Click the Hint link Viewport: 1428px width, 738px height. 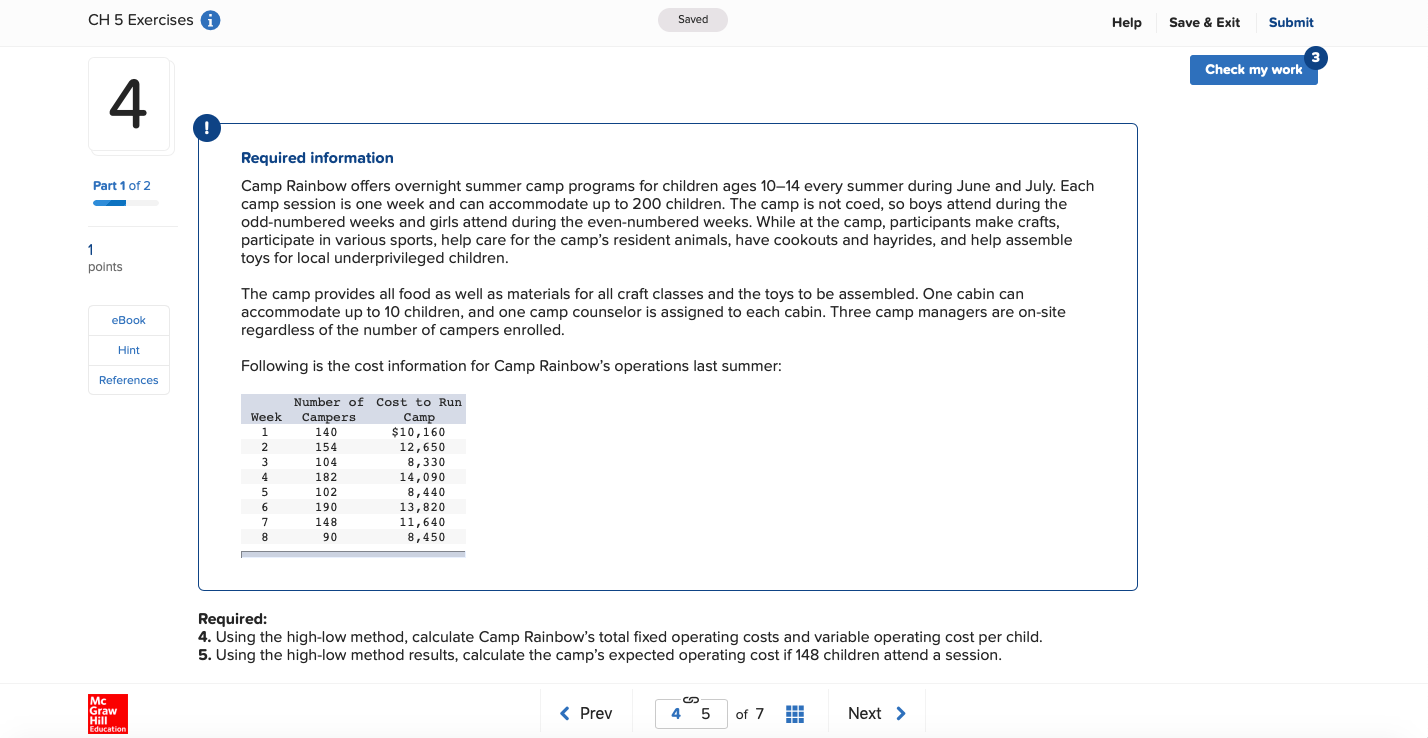coord(128,350)
